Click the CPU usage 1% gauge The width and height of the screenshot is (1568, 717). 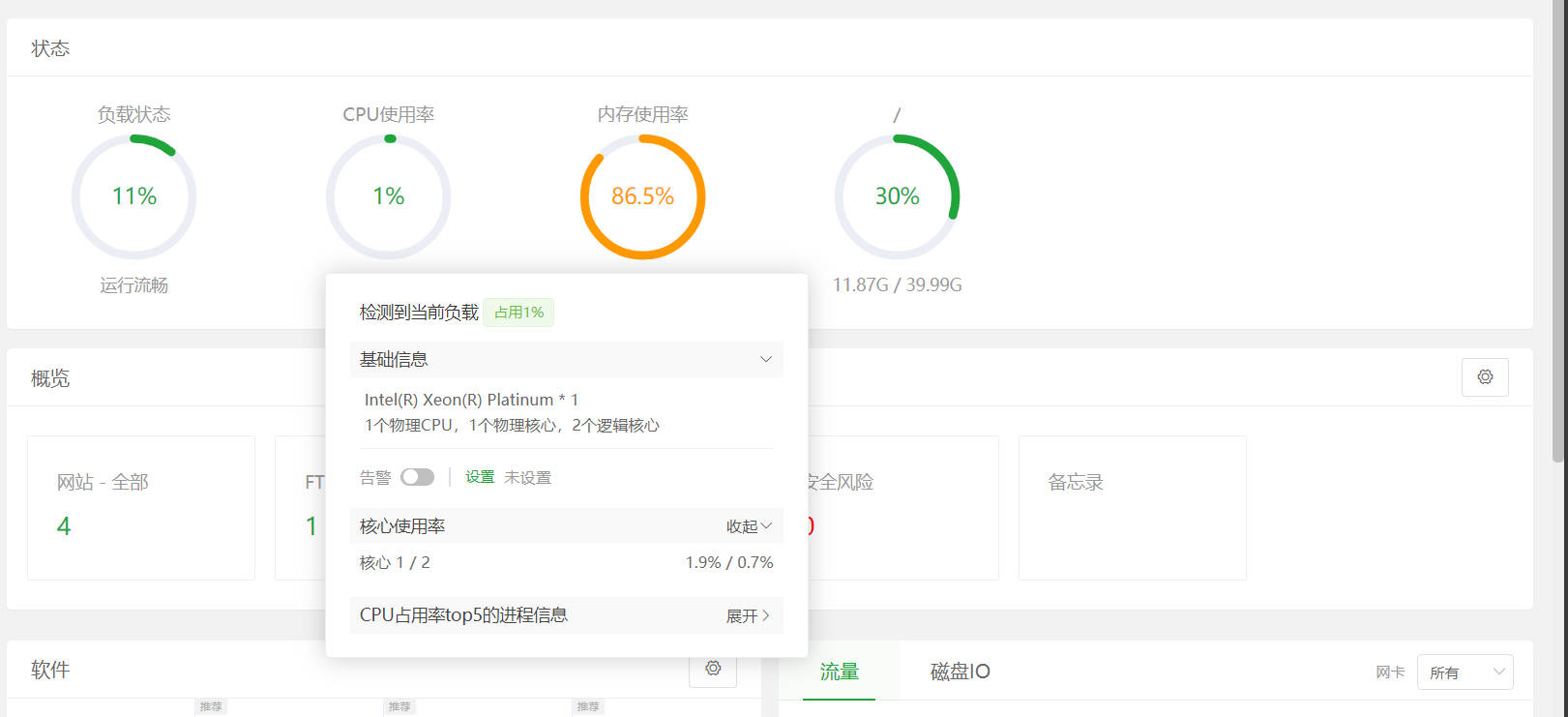pyautogui.click(x=388, y=196)
